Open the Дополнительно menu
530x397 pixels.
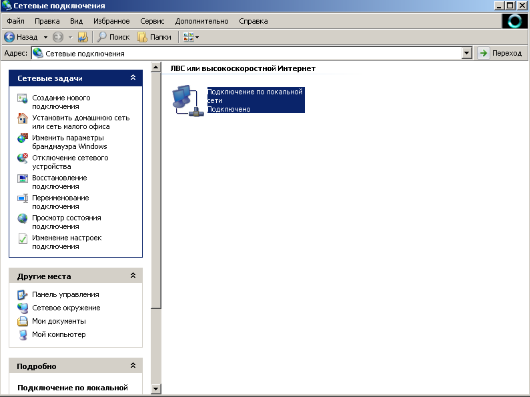(x=201, y=21)
